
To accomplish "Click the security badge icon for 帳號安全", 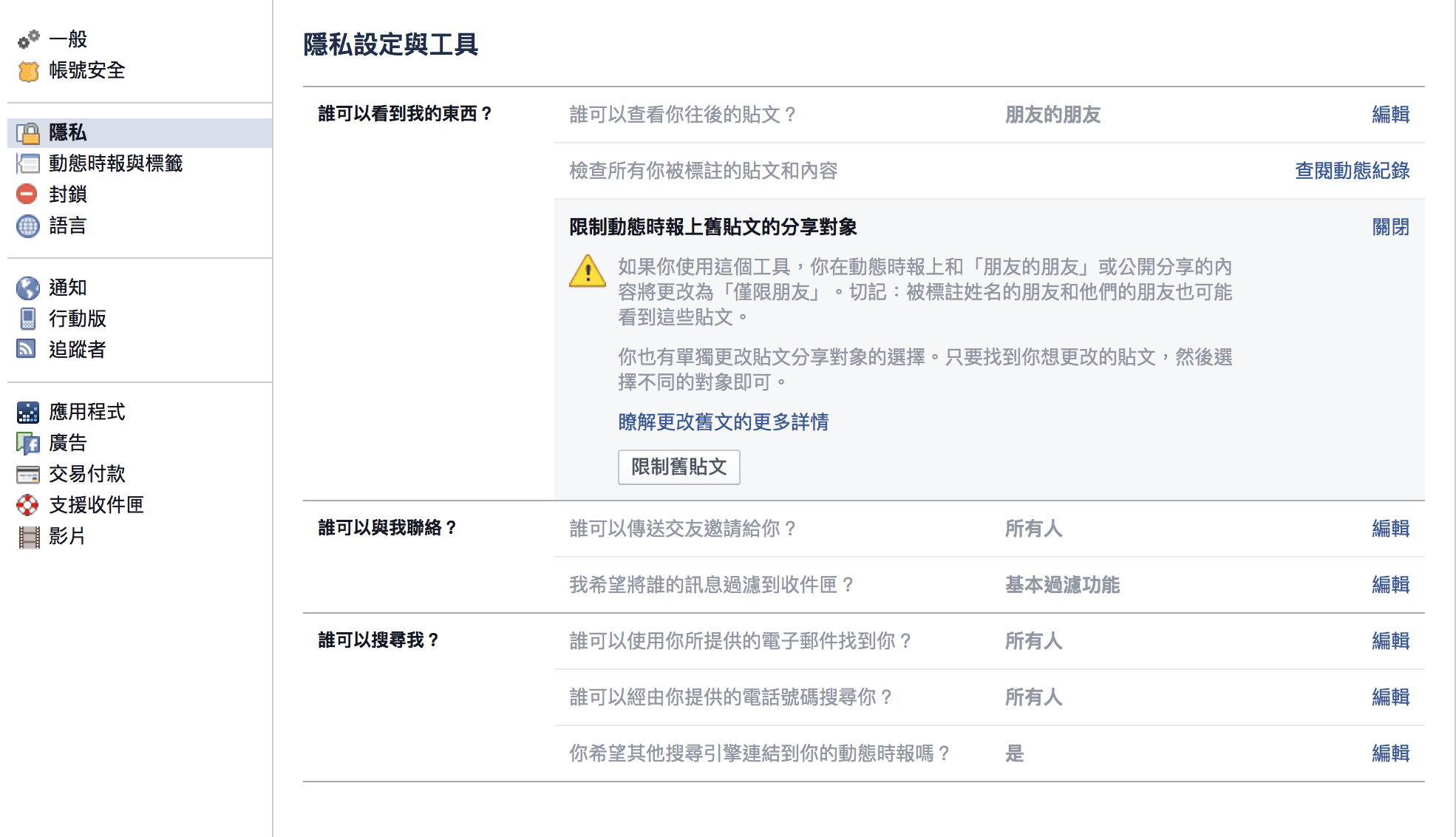I will [28, 71].
